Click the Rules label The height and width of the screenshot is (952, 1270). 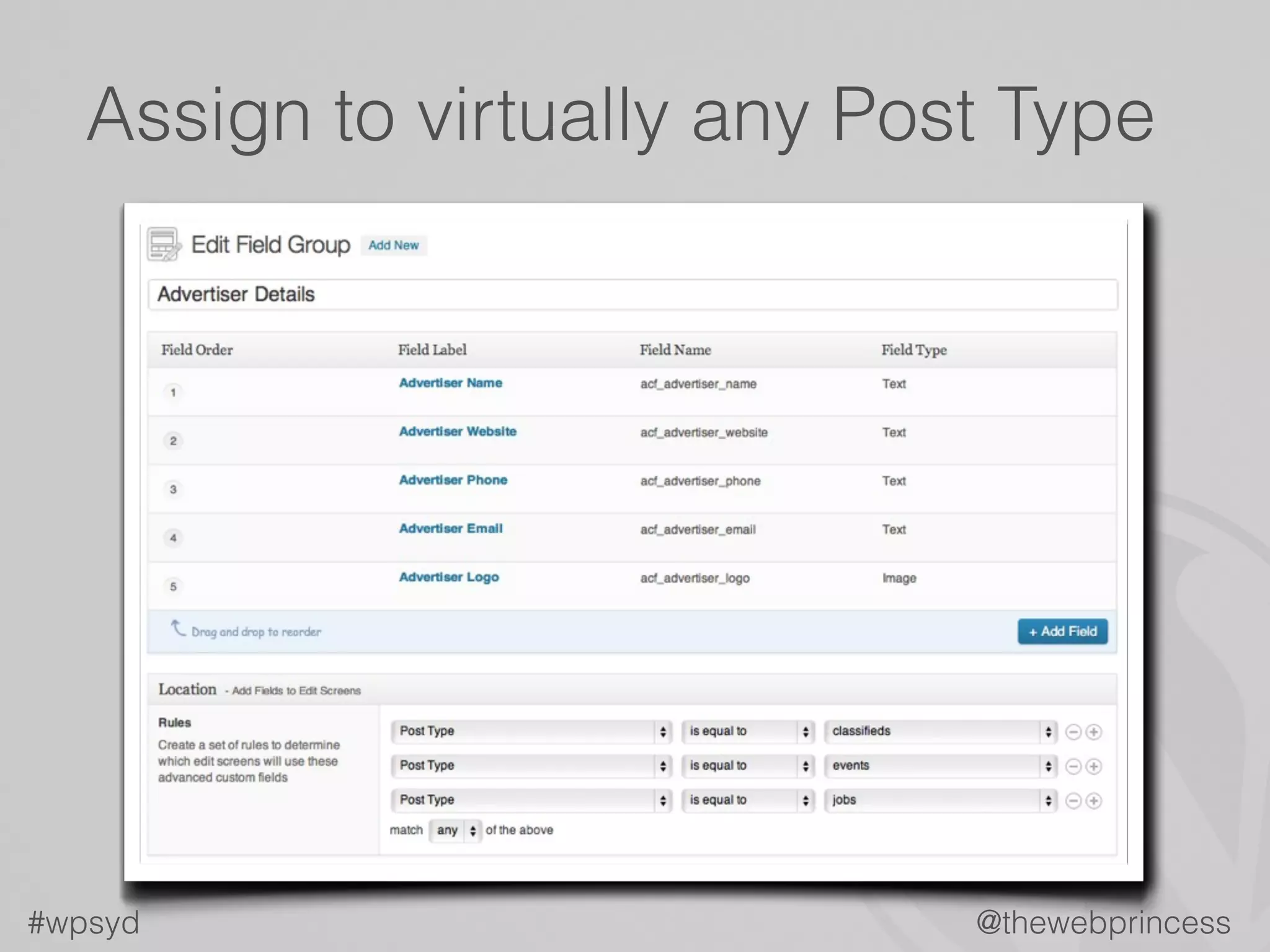point(175,723)
